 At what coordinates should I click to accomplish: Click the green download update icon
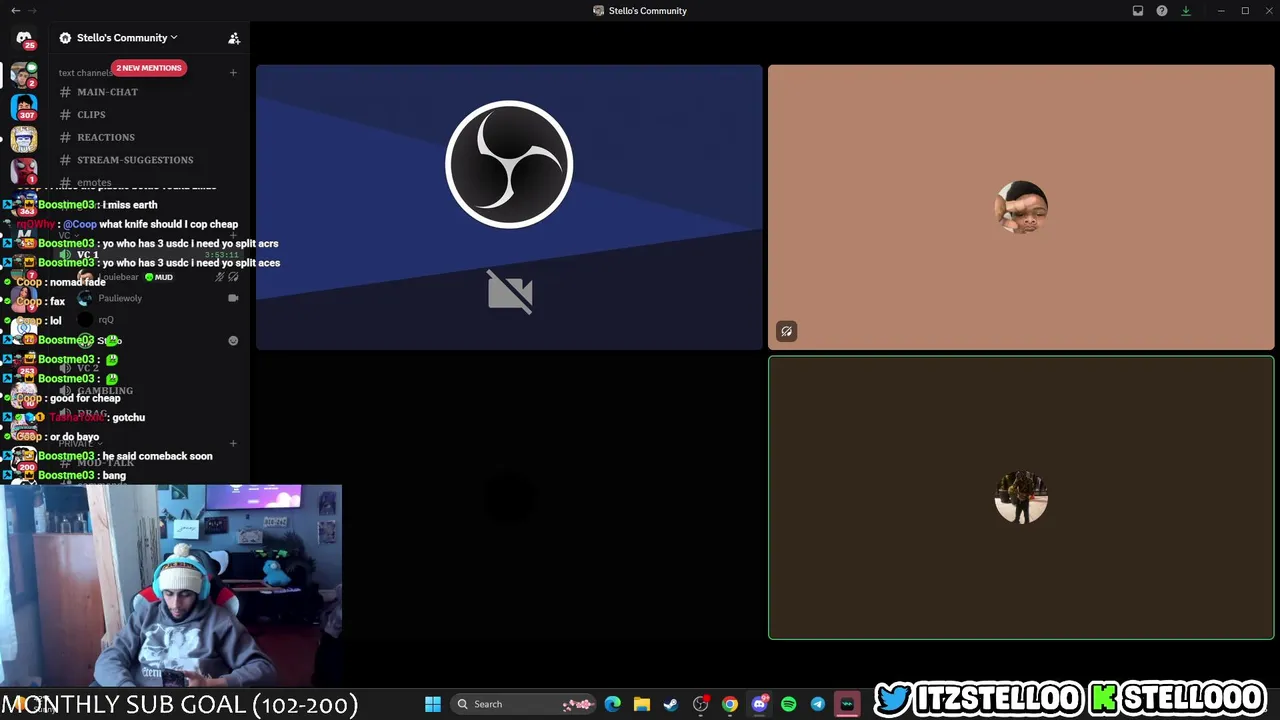click(x=1186, y=11)
